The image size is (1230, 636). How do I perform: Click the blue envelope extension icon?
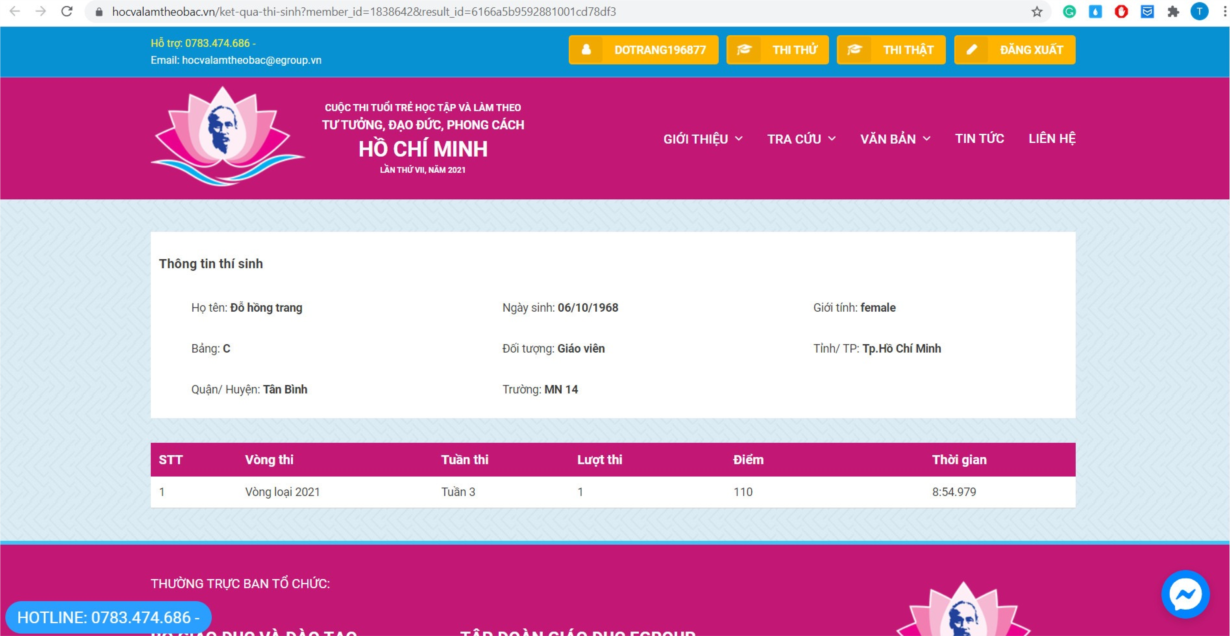point(1147,12)
